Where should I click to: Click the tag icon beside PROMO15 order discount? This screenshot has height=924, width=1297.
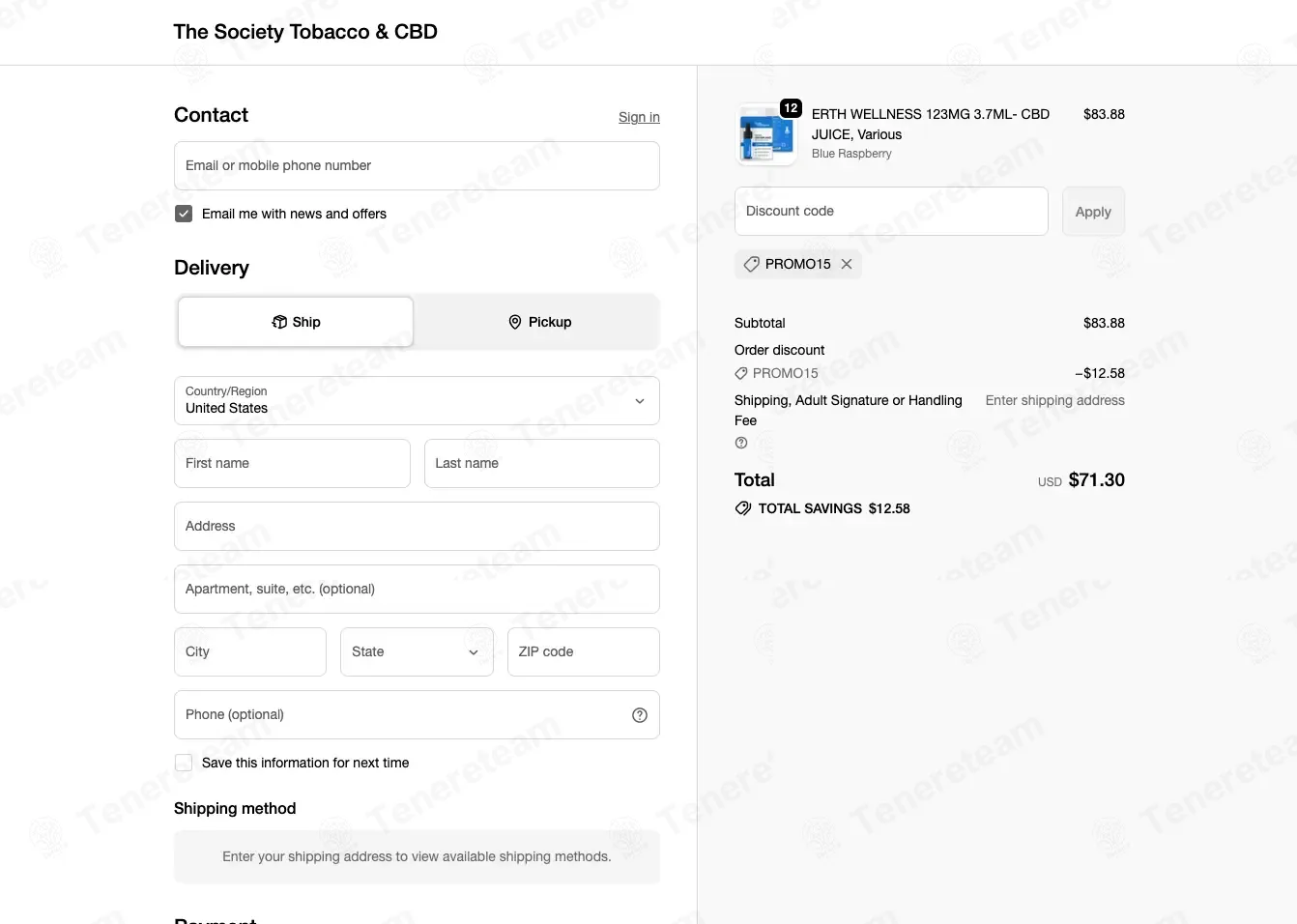741,373
